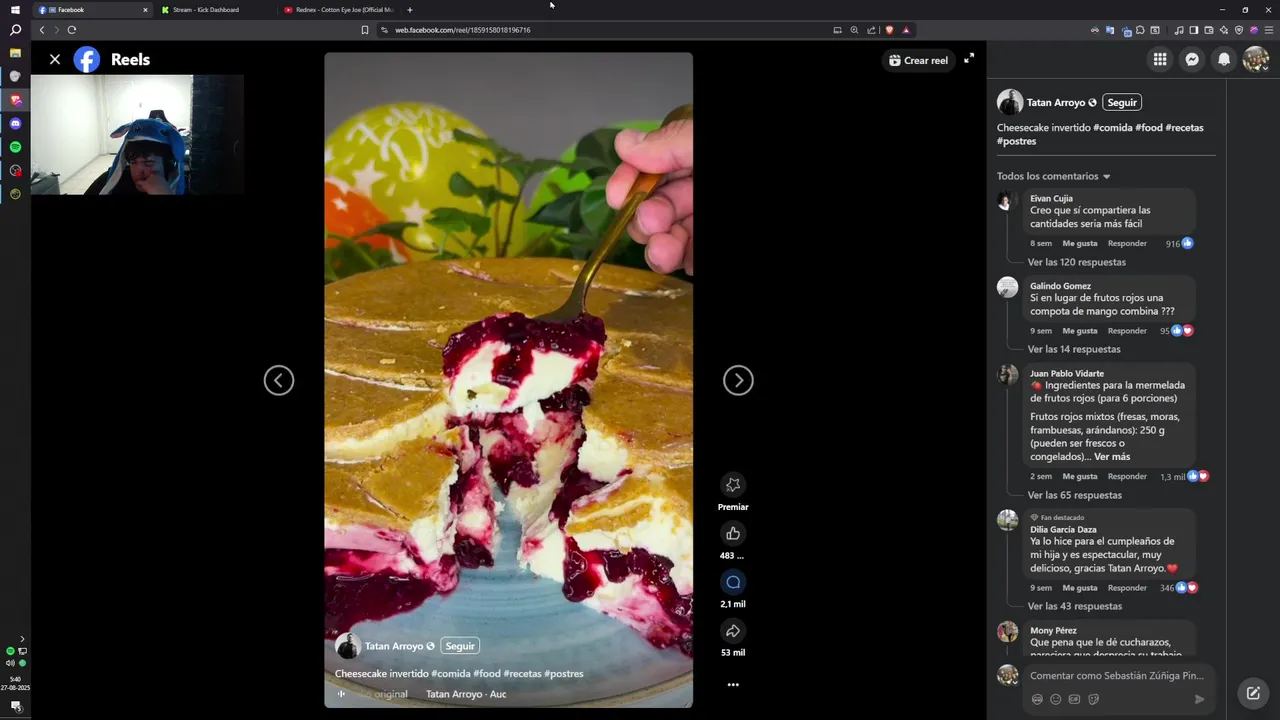1280x720 pixels.
Task: Open the emoji picker in comment box
Action: (x=1056, y=699)
